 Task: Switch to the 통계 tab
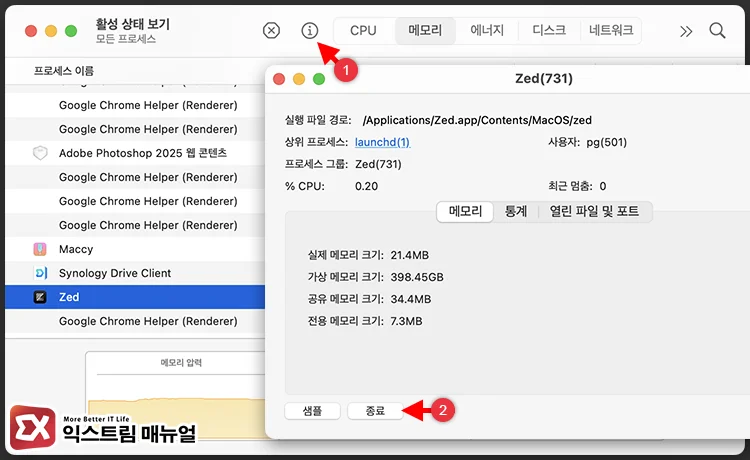pos(516,211)
